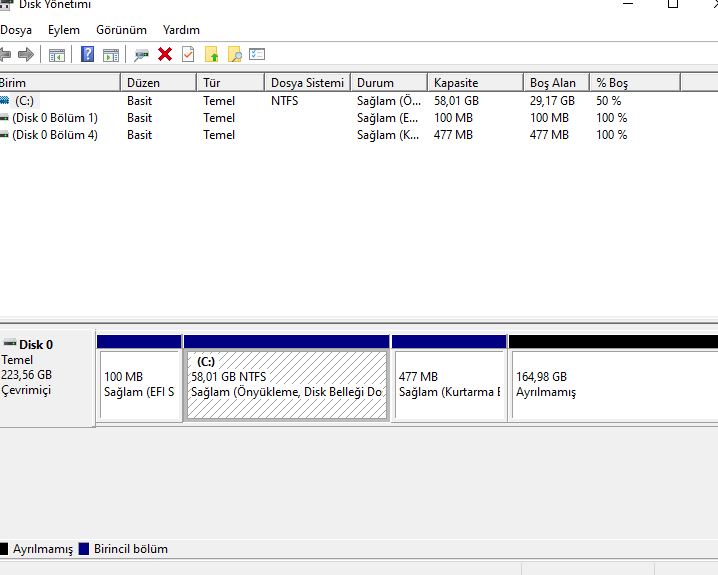
Task: Maximize the Disk Yönetimi window
Action: pyautogui.click(x=673, y=4)
